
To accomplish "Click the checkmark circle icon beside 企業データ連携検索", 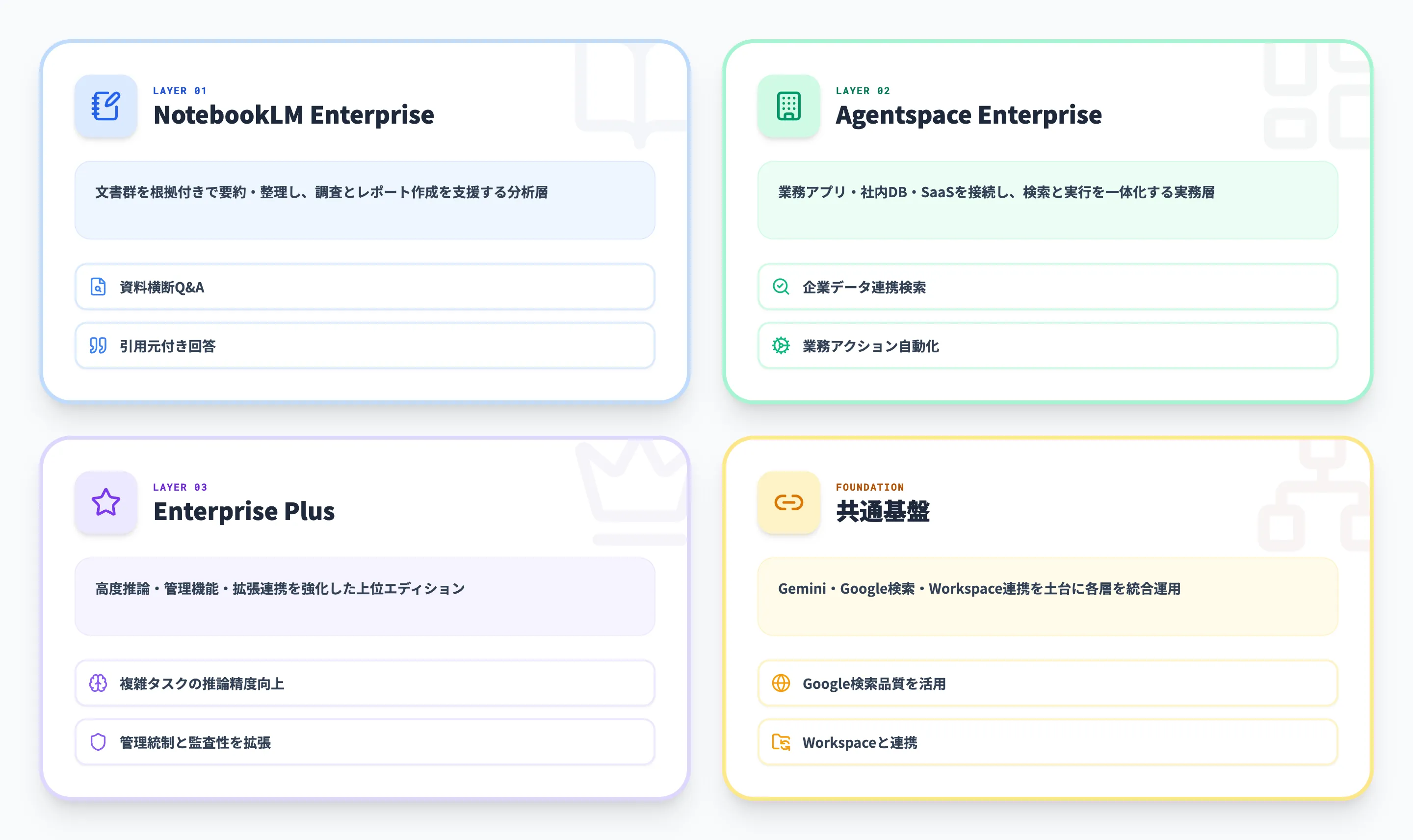I will tap(782, 288).
